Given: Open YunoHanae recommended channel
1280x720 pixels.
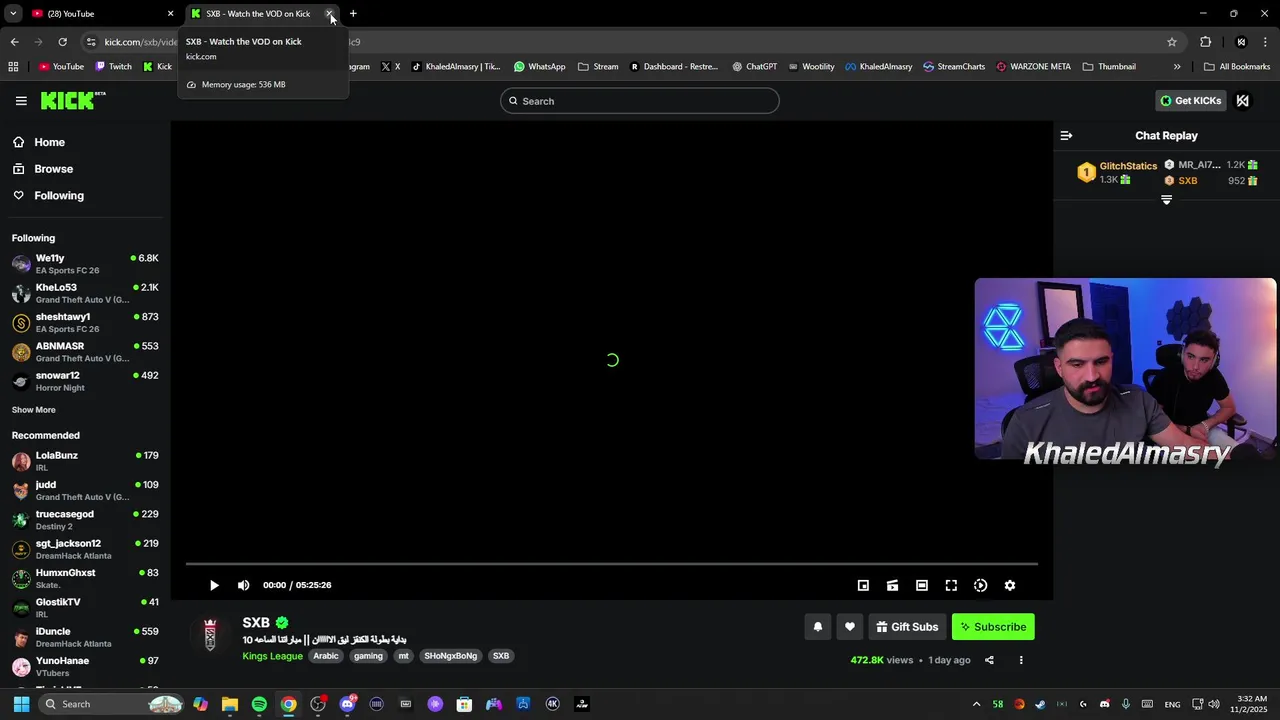Looking at the screenshot, I should (85, 666).
